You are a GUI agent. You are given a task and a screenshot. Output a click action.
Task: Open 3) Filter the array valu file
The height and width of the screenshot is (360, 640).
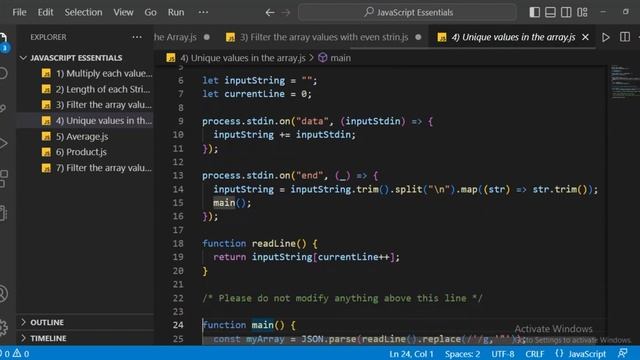point(85,105)
